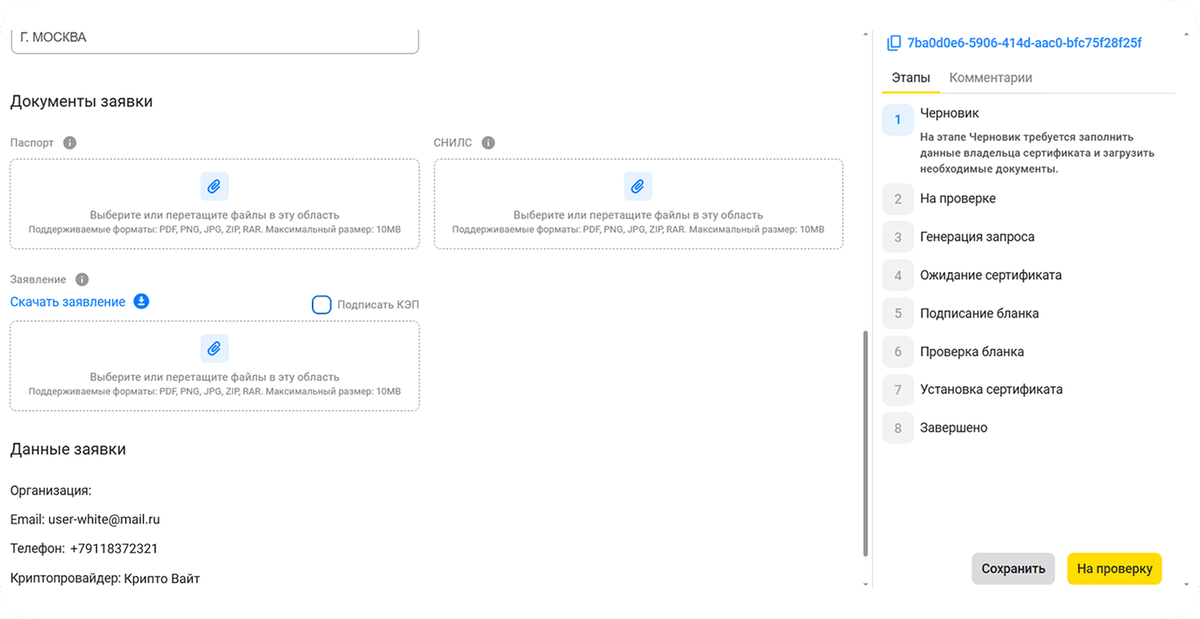This screenshot has height=619, width=1200.
Task: Click the paperclip icon in Паспорт upload area
Action: click(x=214, y=186)
